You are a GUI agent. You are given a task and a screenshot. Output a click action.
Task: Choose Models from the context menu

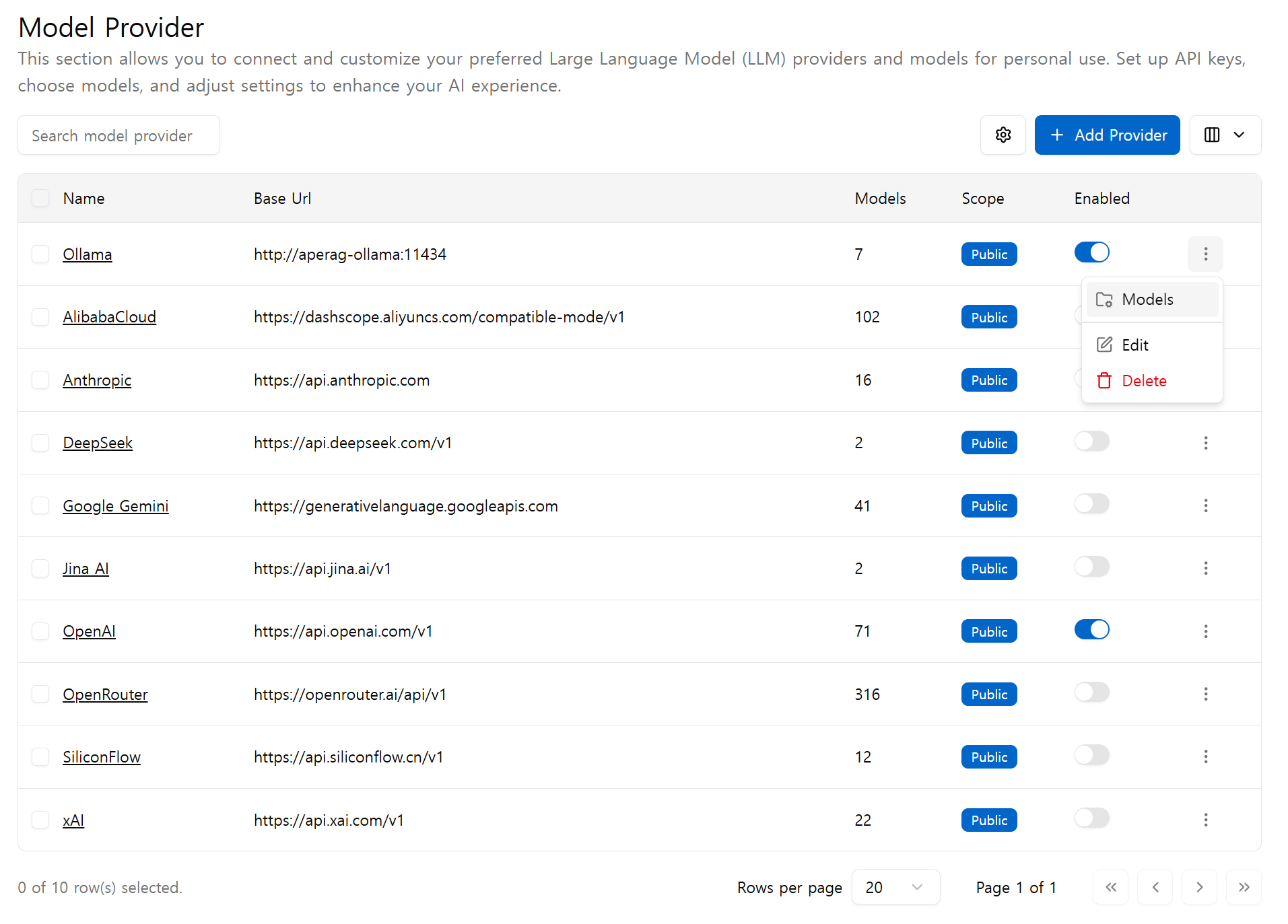(x=1151, y=299)
